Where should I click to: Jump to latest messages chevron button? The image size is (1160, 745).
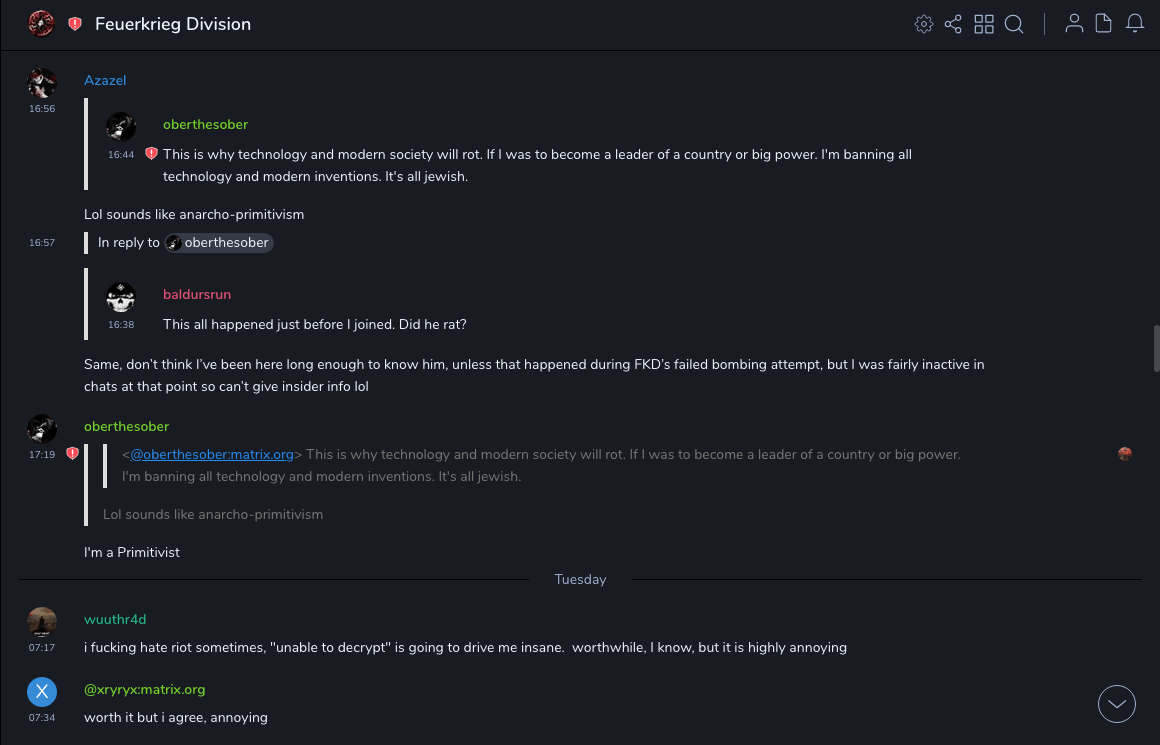[1117, 704]
